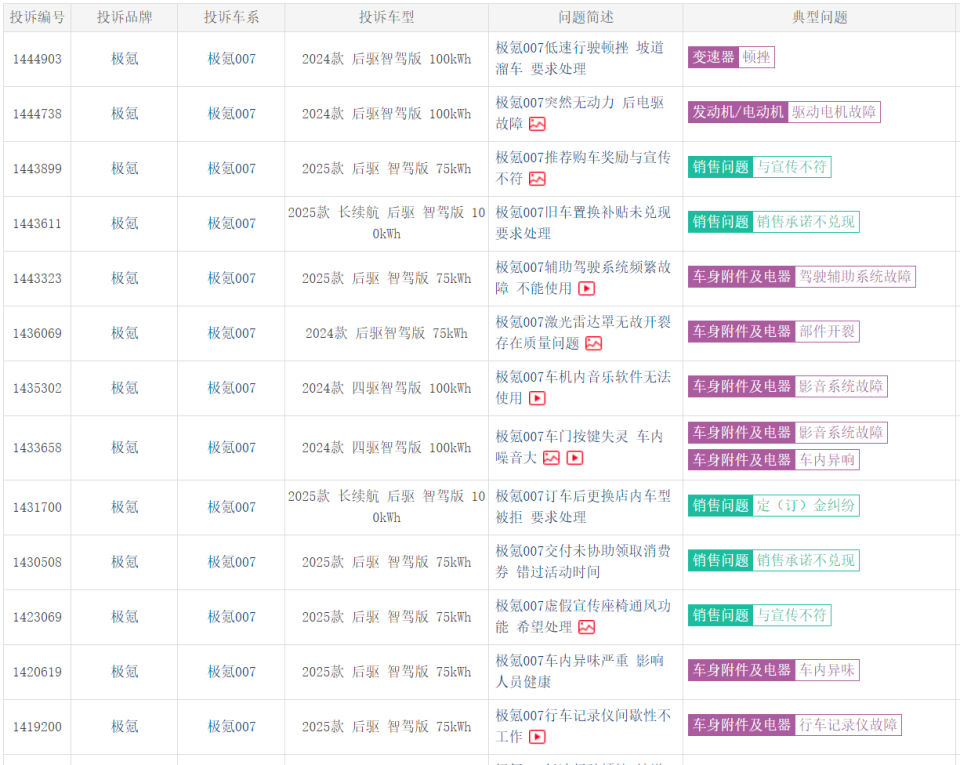Open complaint summary 极氪007激光雷达罩无故开裂
This screenshot has height=765, width=960.
tap(583, 332)
